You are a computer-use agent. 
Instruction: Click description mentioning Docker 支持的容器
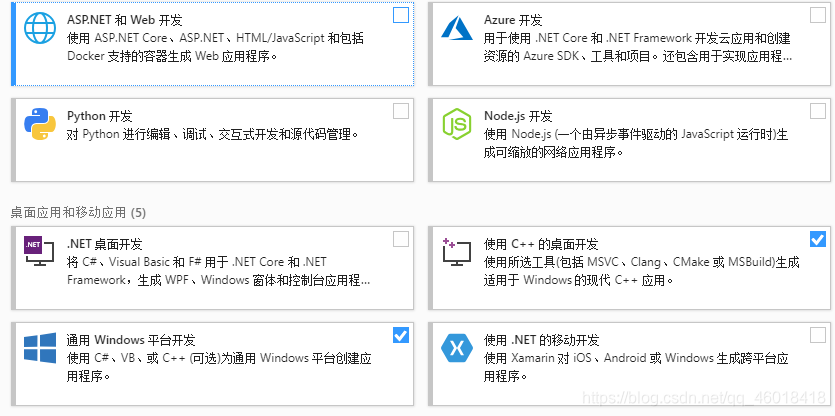pyautogui.click(x=215, y=47)
